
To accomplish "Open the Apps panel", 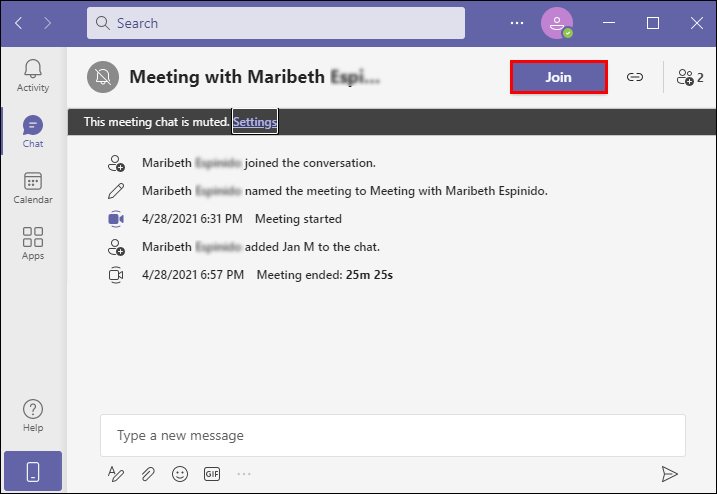I will [33, 243].
